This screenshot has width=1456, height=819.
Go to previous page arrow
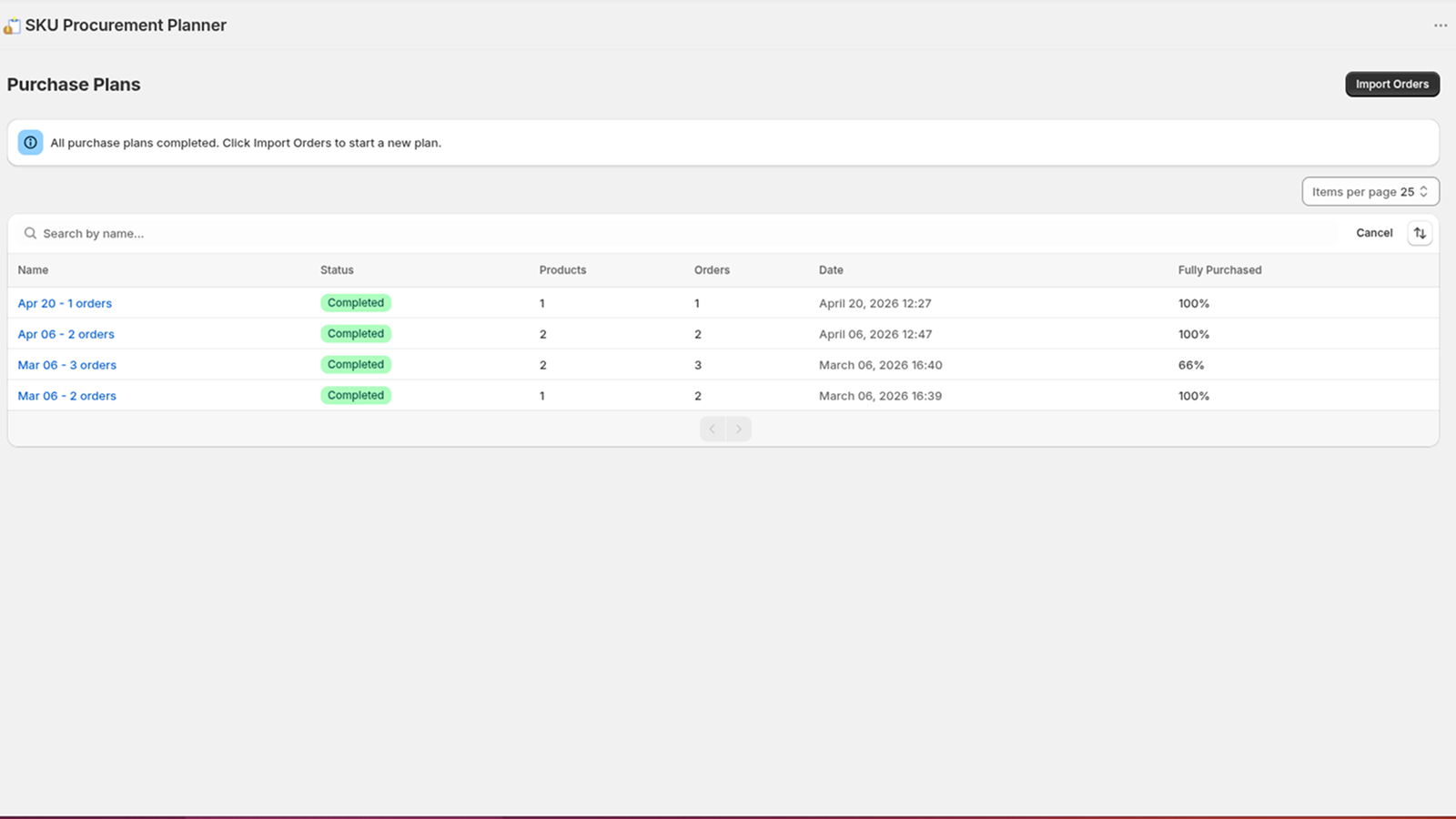713,429
